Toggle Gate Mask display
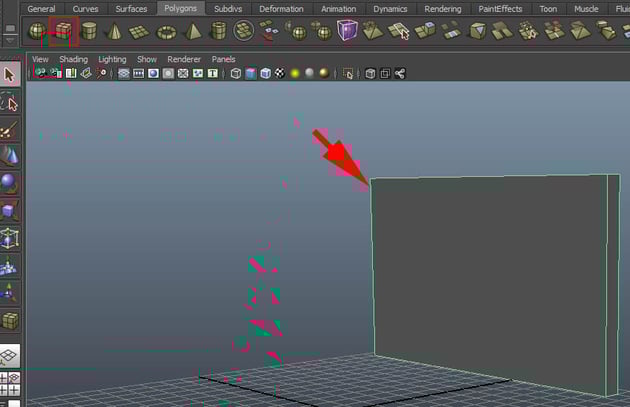The image size is (630, 407). (x=168, y=74)
